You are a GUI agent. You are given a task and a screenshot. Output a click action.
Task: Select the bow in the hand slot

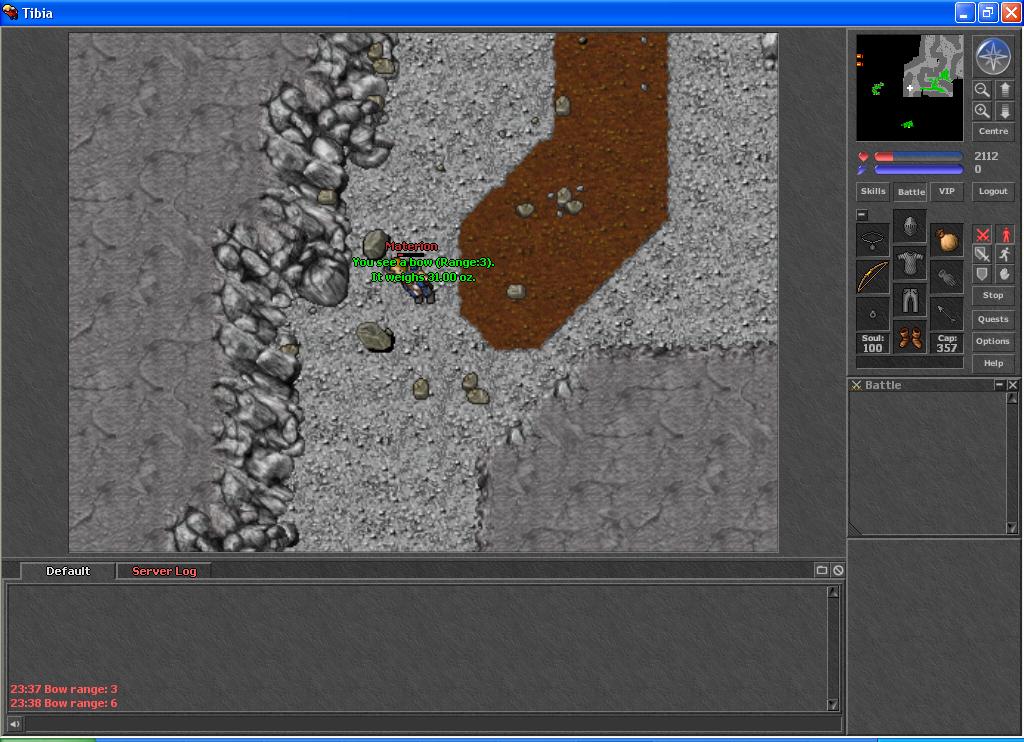click(872, 276)
